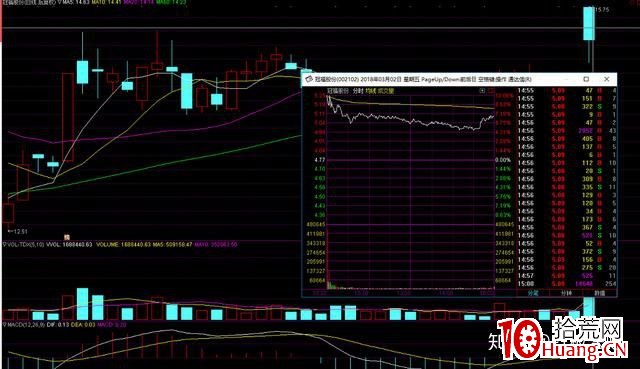Image resolution: width=640 pixels, height=369 pixels.
Task: Click the 0.00% baseline percent label
Action: coord(503,160)
